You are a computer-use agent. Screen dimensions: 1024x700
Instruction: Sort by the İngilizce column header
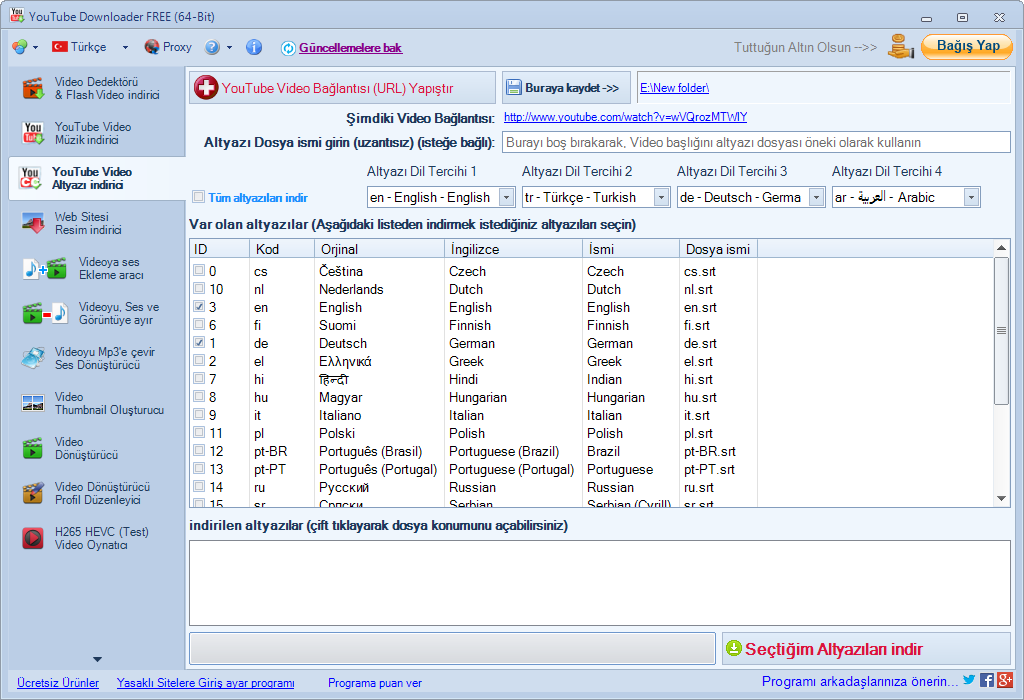point(513,249)
